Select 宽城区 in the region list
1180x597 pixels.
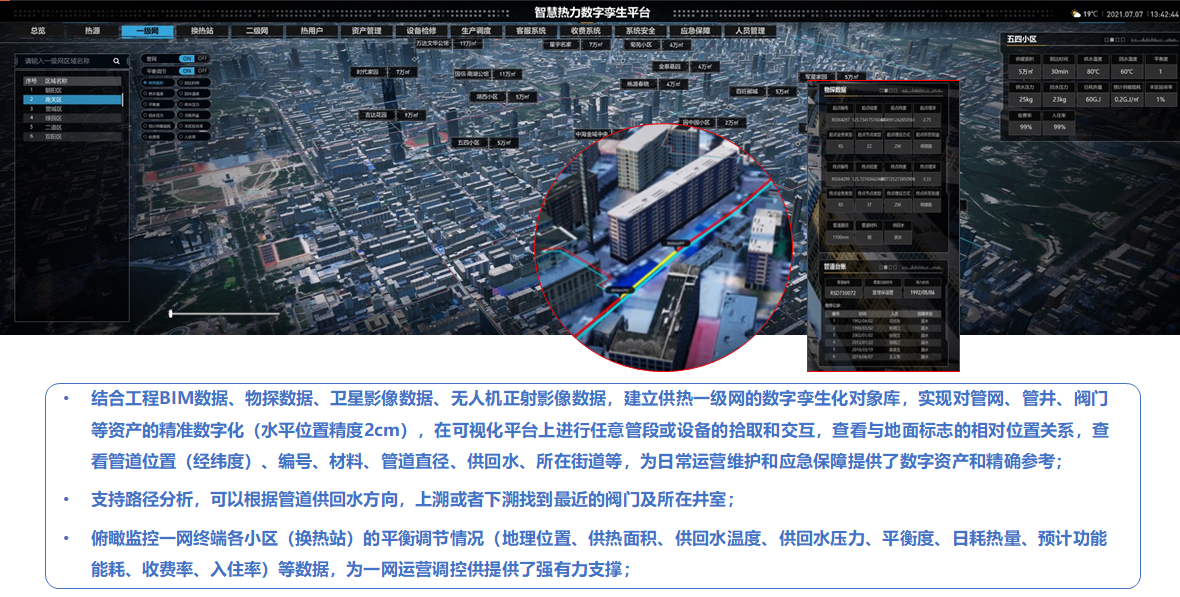(54, 109)
